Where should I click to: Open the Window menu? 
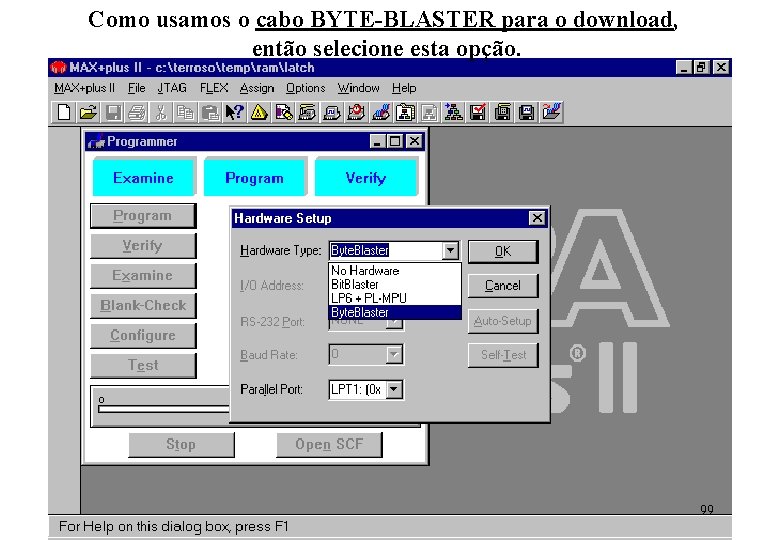(x=358, y=88)
